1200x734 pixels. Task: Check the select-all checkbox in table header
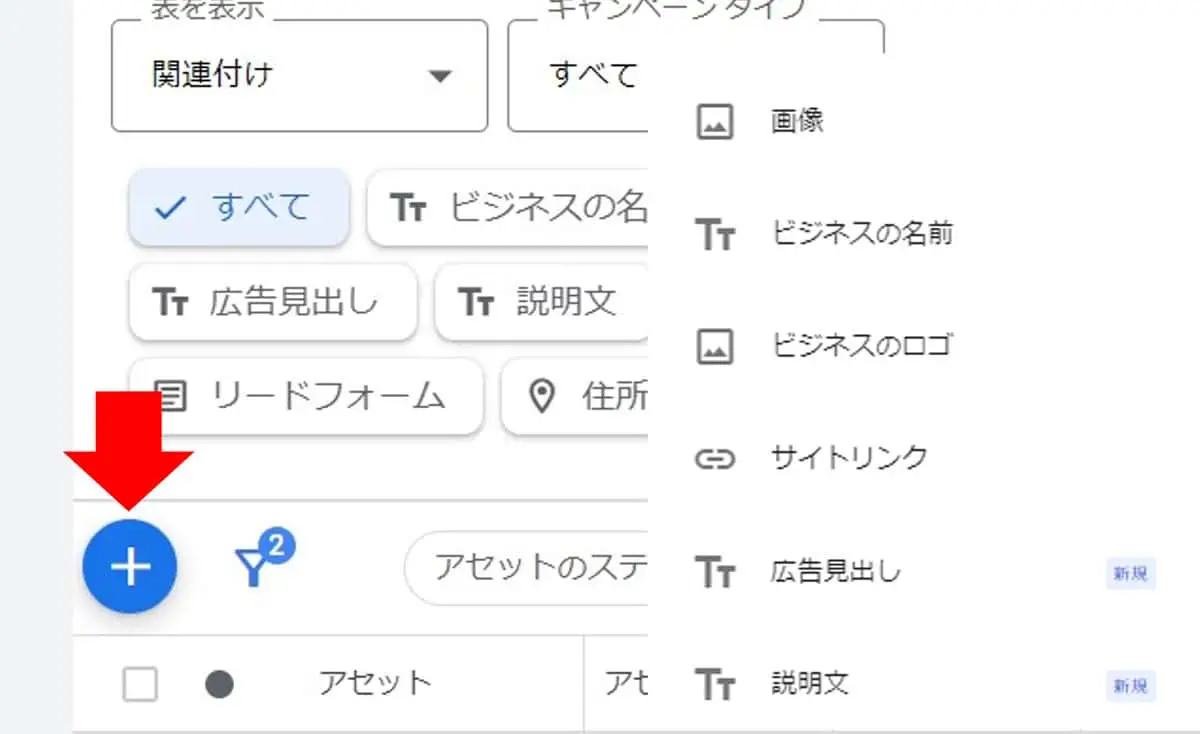140,684
